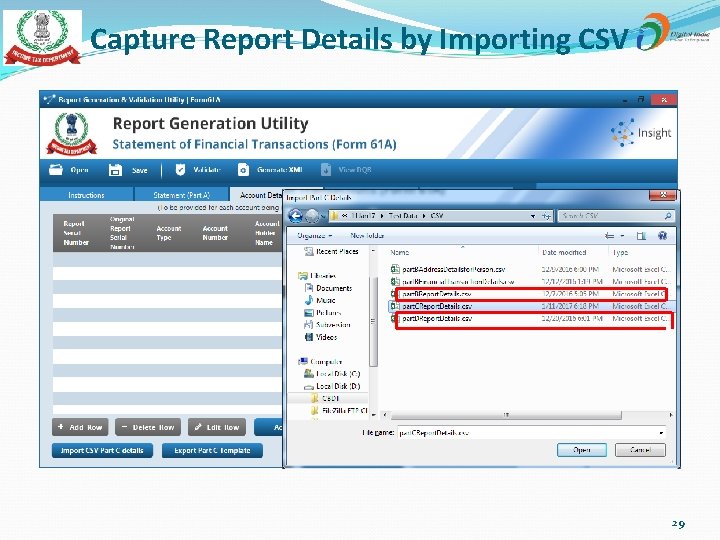
Task: Click the Test Data segment in address path
Action: [403, 215]
